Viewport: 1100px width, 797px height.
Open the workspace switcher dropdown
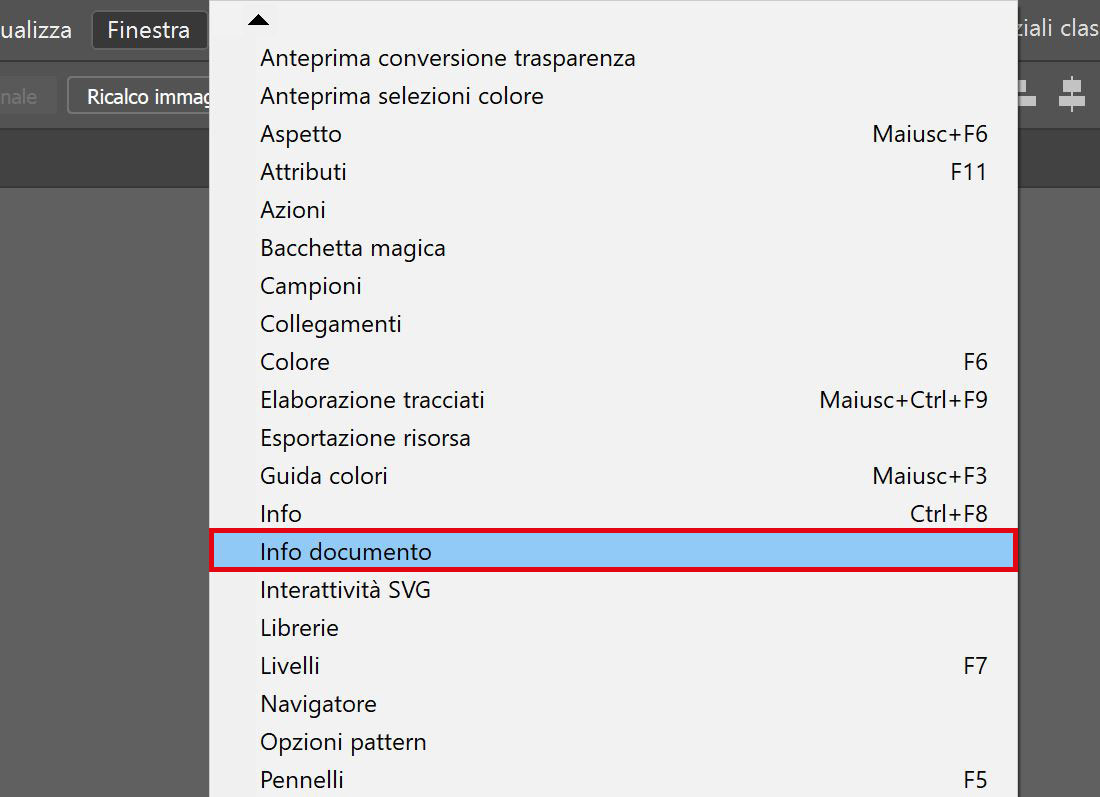(x=1060, y=30)
